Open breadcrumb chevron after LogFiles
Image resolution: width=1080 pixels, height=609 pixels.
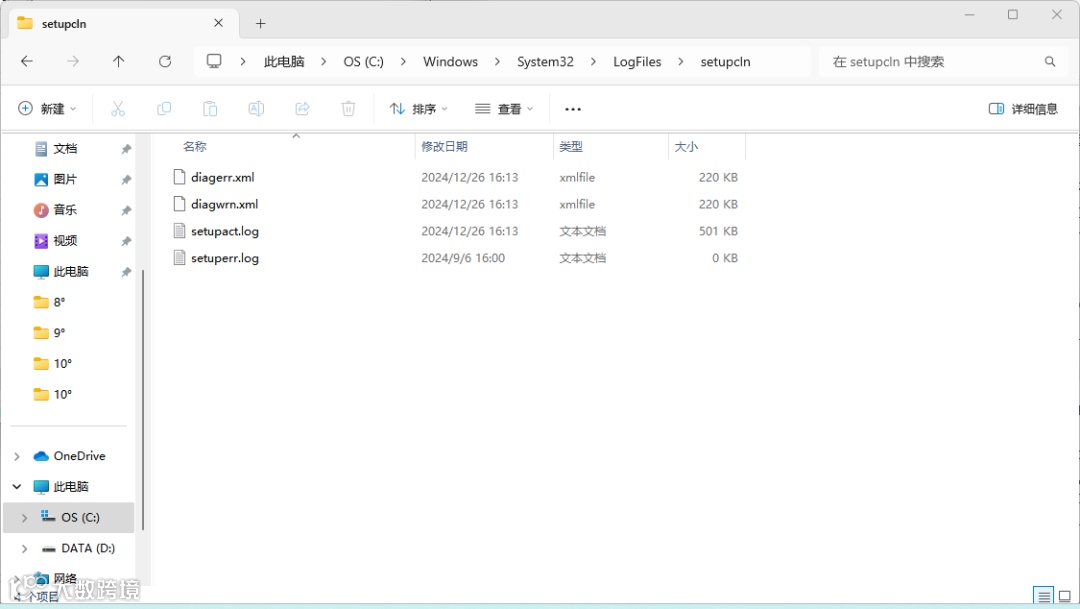pos(681,61)
